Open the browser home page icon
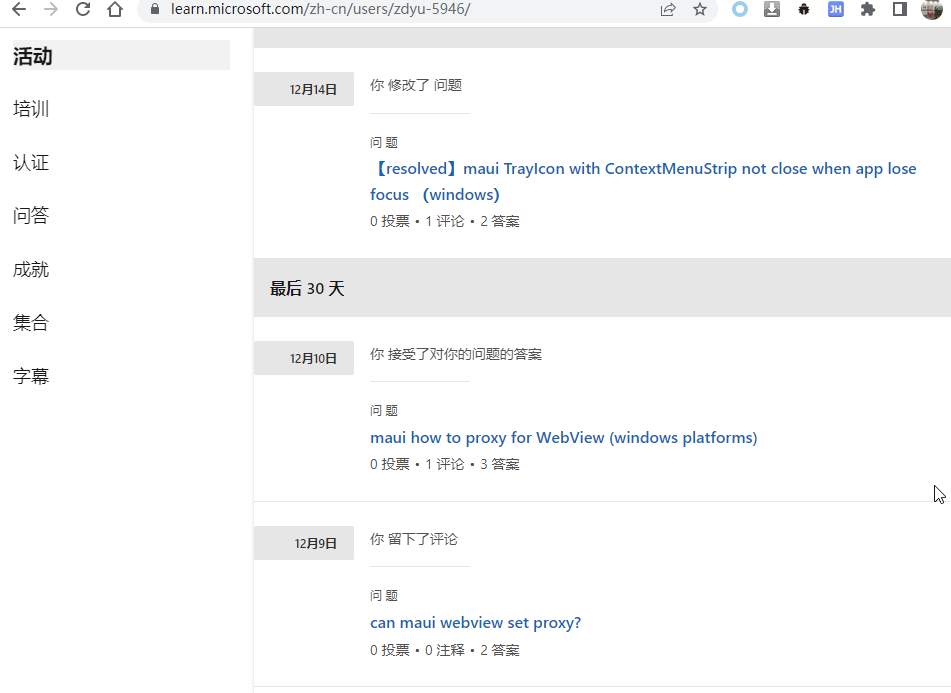951x693 pixels. pyautogui.click(x=115, y=9)
